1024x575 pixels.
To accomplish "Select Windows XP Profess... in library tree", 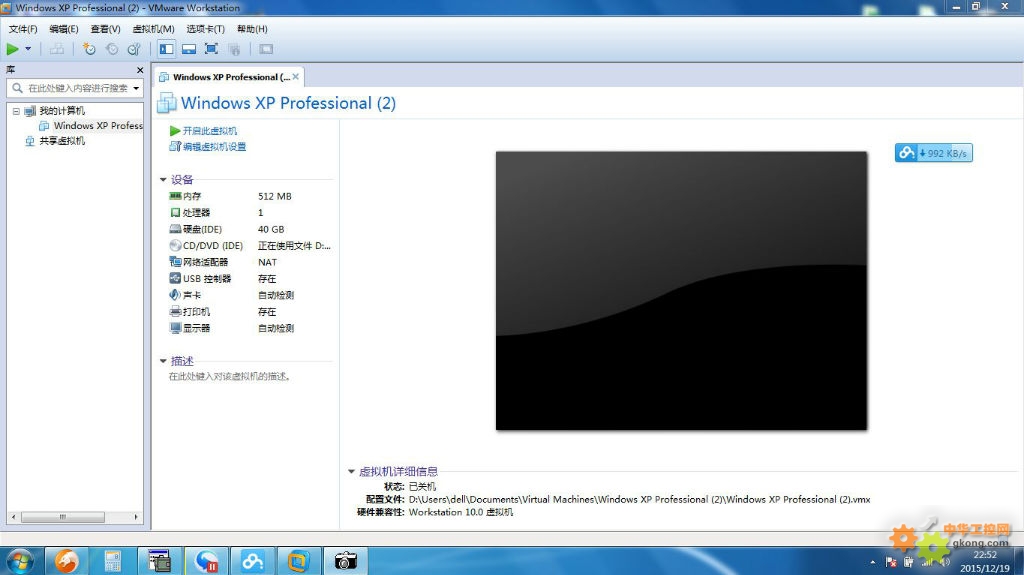I will pyautogui.click(x=98, y=125).
